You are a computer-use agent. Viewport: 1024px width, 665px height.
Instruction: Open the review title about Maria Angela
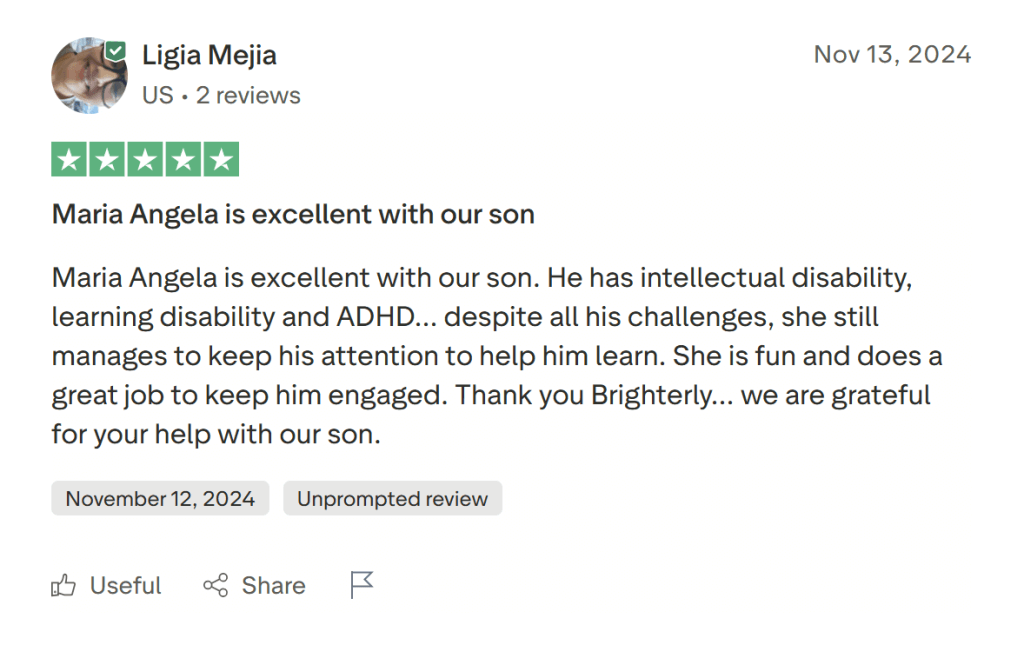(293, 214)
